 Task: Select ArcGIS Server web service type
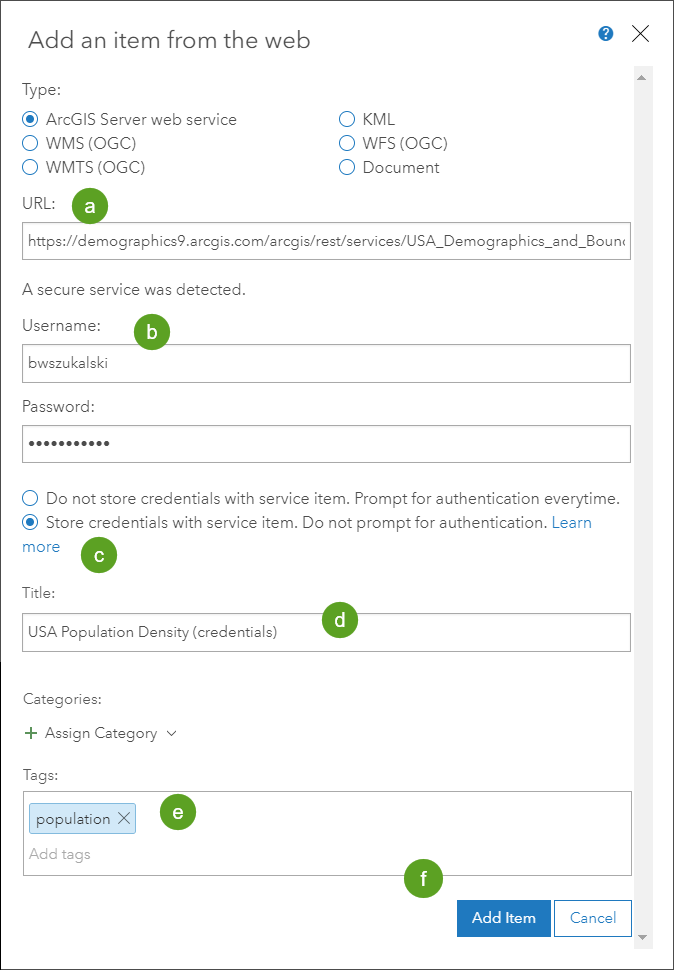coord(30,119)
